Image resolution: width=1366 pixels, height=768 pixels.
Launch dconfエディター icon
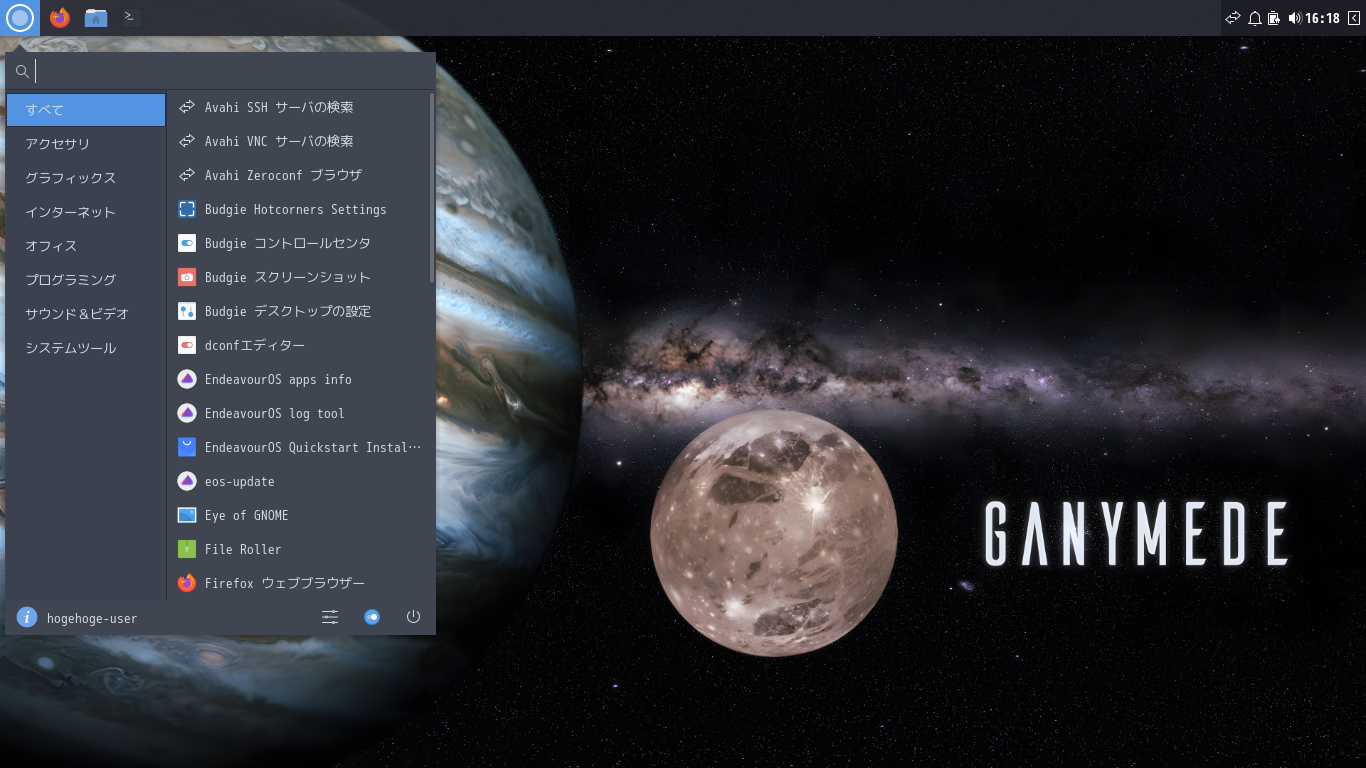point(187,345)
